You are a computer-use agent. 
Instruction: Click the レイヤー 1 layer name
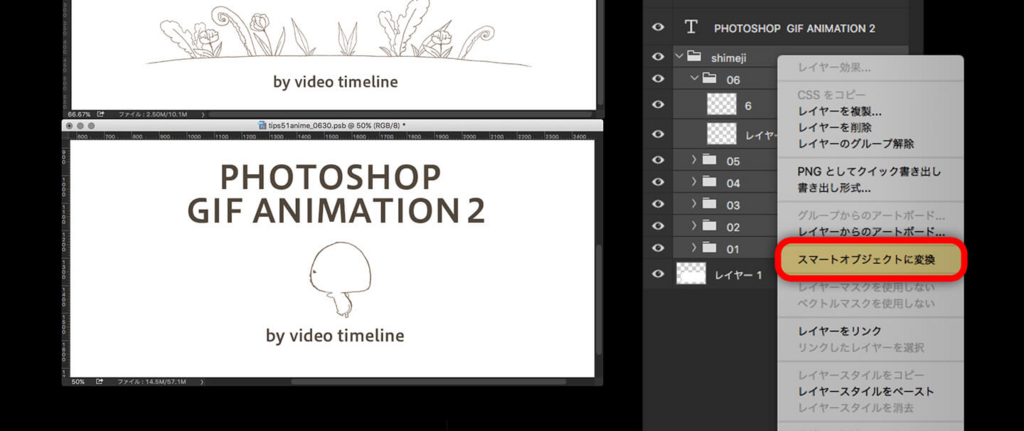click(738, 275)
